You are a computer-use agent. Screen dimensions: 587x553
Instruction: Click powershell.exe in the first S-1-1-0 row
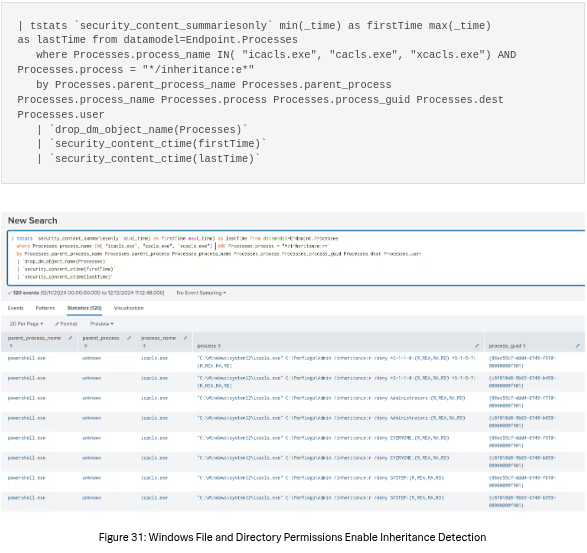[27, 358]
